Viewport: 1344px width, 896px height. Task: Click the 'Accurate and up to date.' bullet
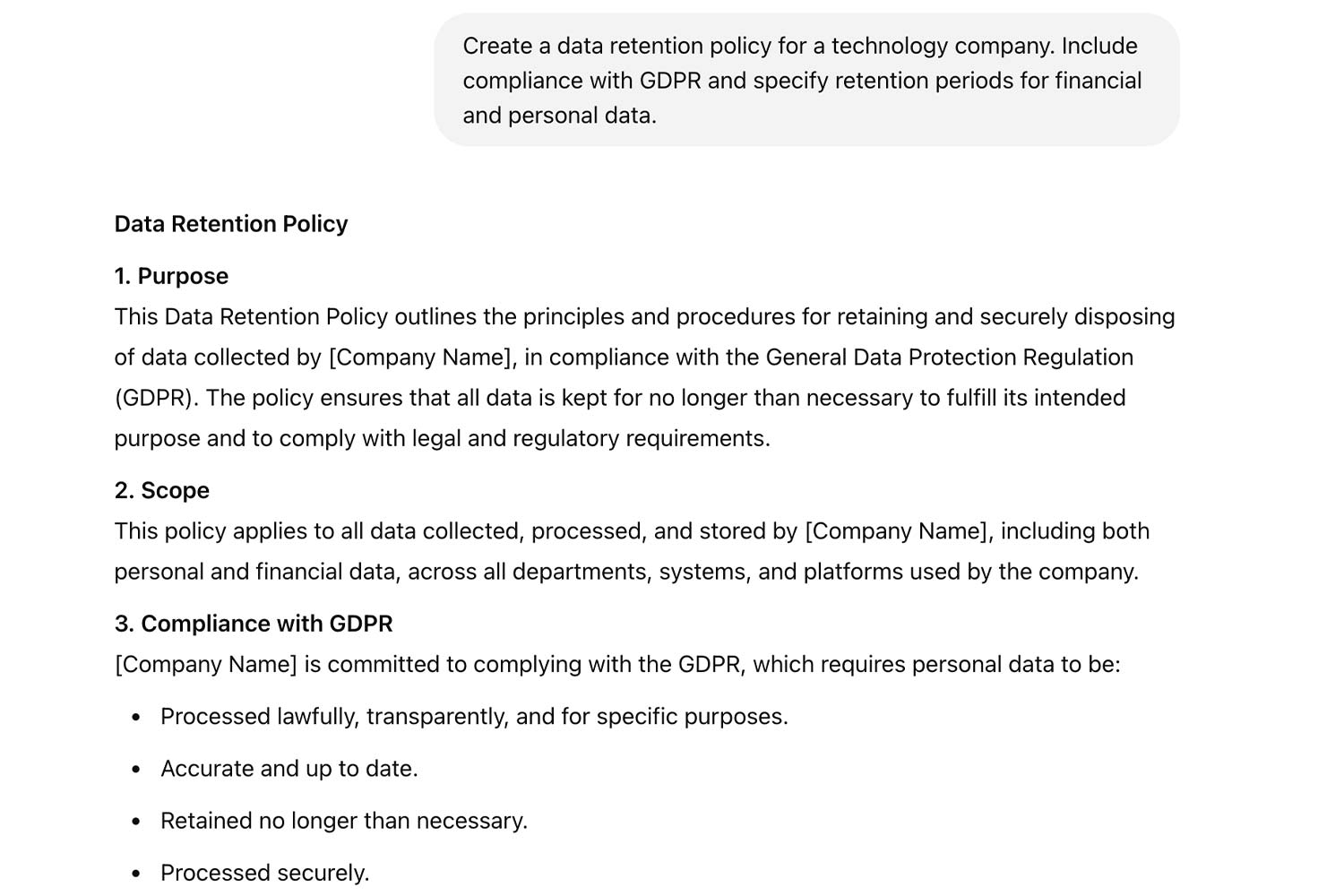(289, 769)
